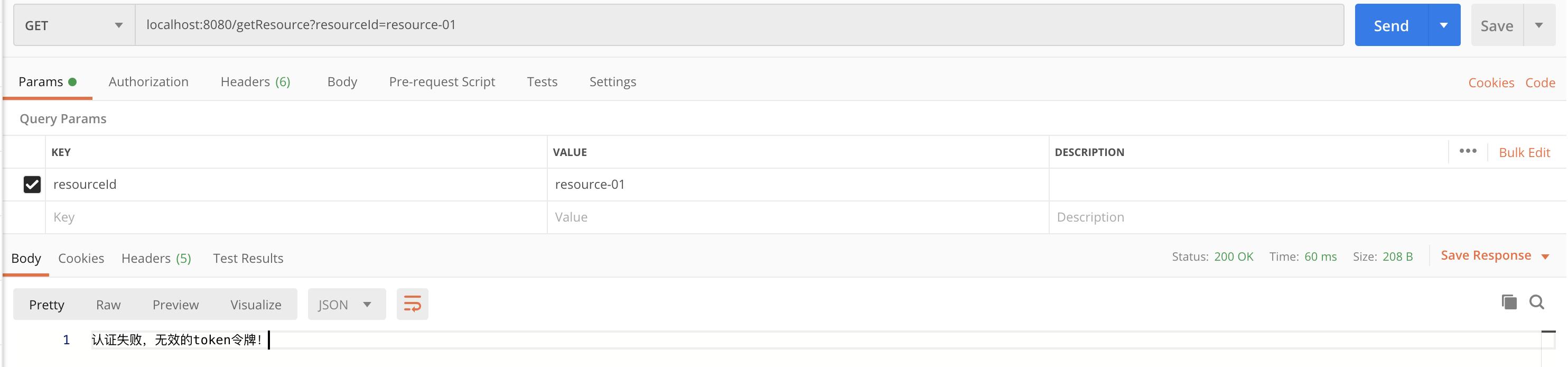
Task: Expand the GET method dropdown
Action: [73, 25]
